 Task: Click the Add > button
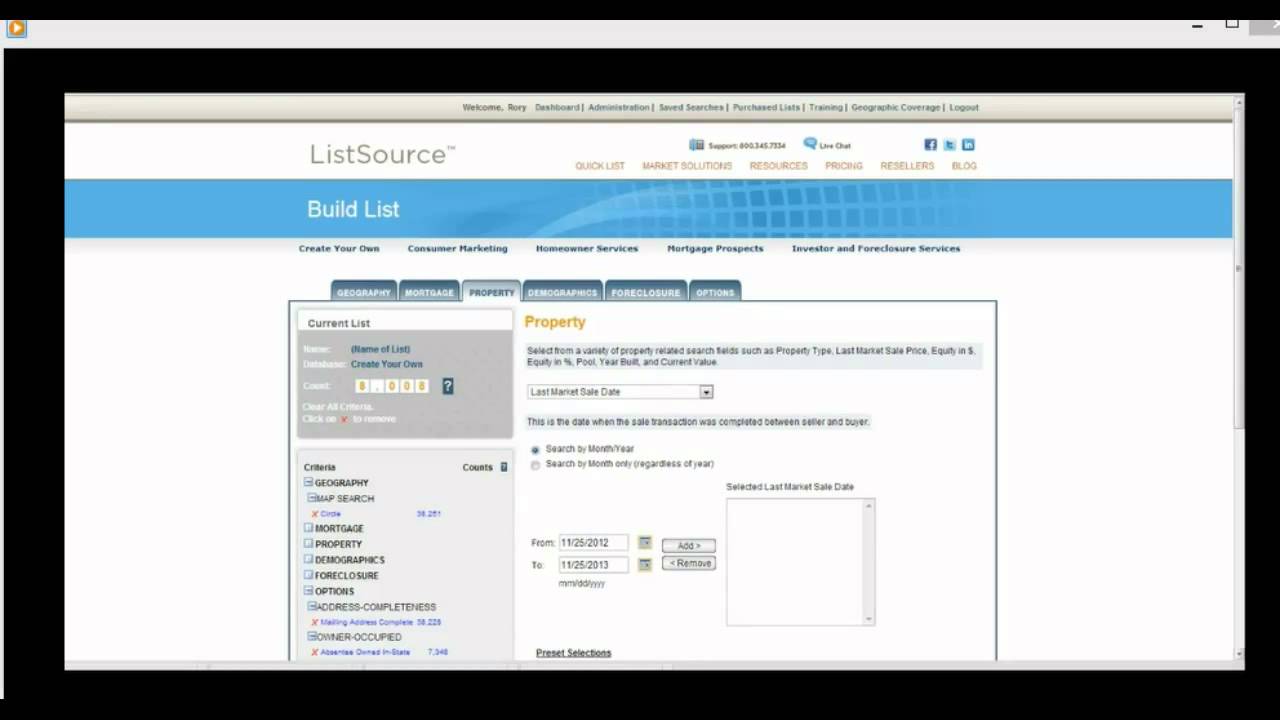(689, 546)
